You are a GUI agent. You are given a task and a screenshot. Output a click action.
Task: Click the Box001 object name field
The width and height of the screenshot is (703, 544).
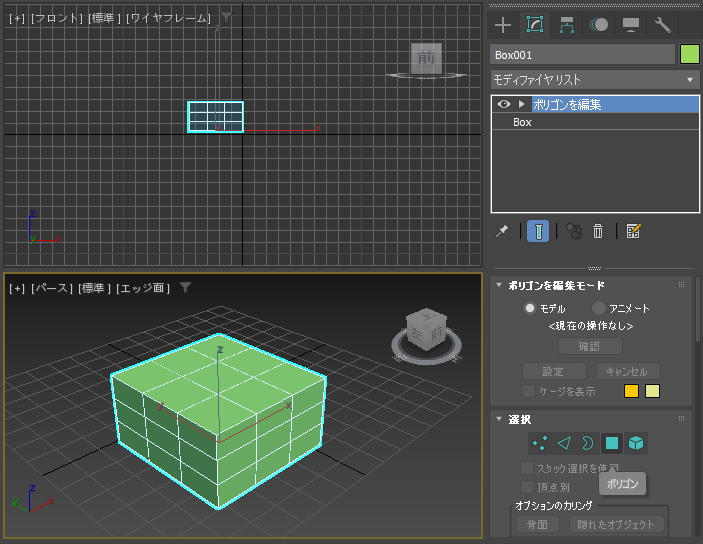coord(582,55)
